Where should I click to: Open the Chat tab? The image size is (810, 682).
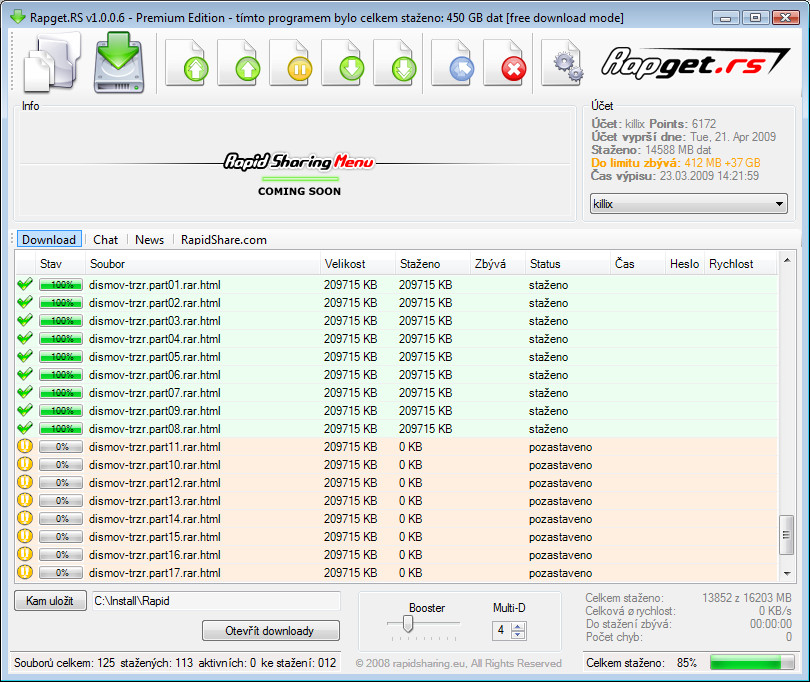coord(105,240)
